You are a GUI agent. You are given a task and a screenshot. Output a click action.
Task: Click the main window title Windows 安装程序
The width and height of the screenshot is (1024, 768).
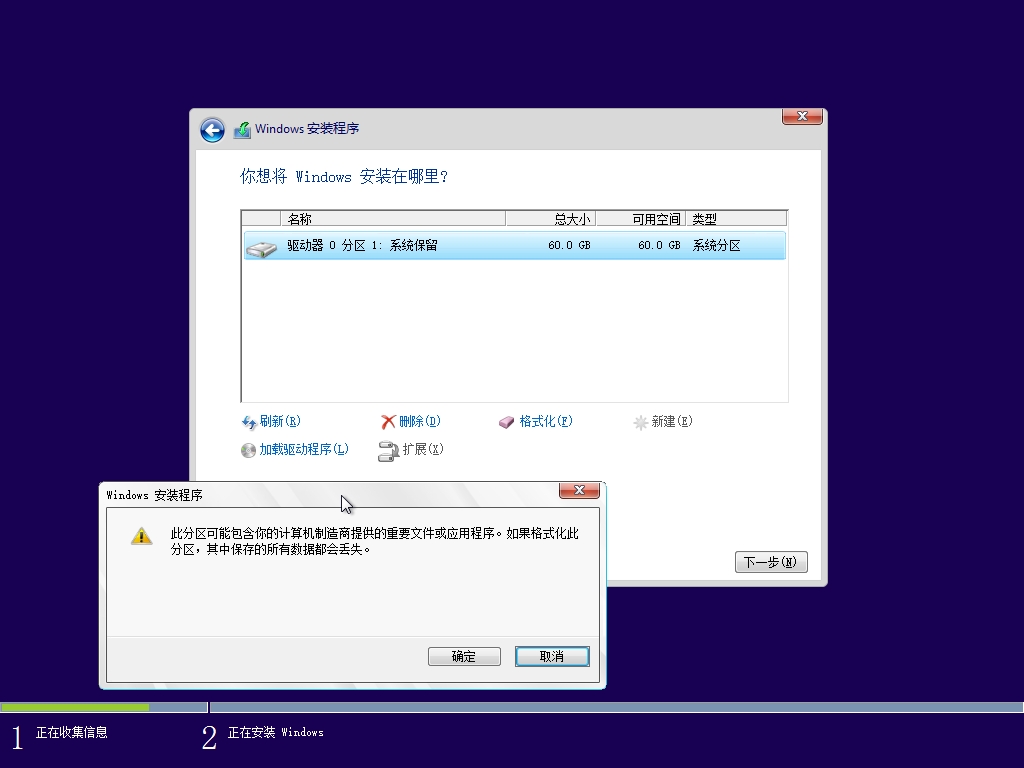tap(307, 129)
